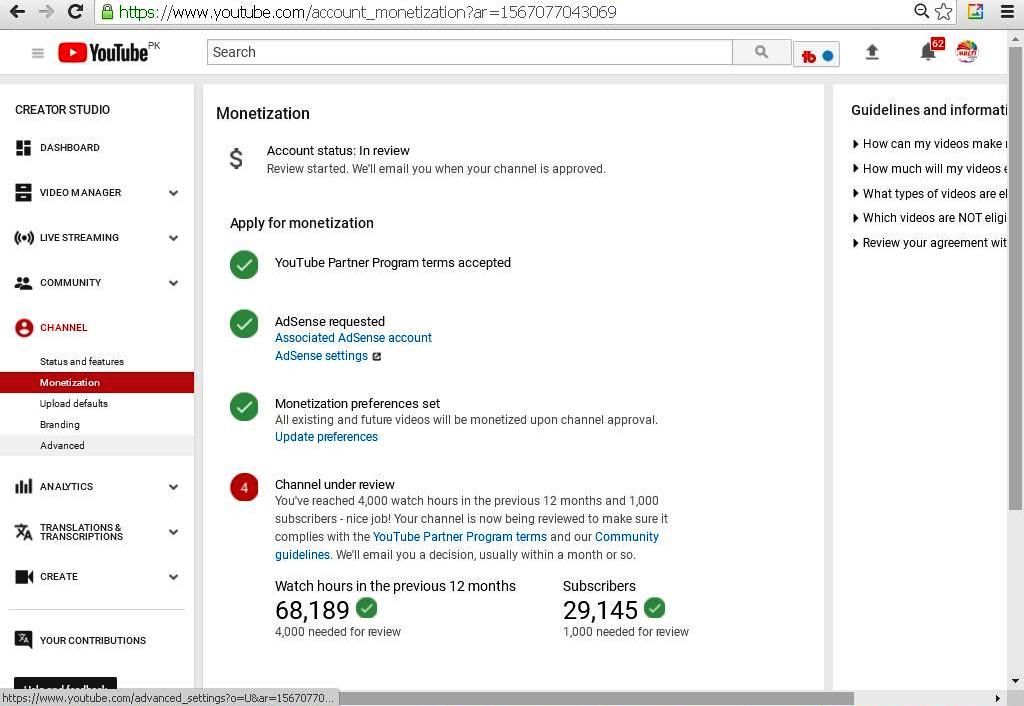Click the Translations & Transcriptions icon
The height and width of the screenshot is (706, 1024).
coord(24,532)
